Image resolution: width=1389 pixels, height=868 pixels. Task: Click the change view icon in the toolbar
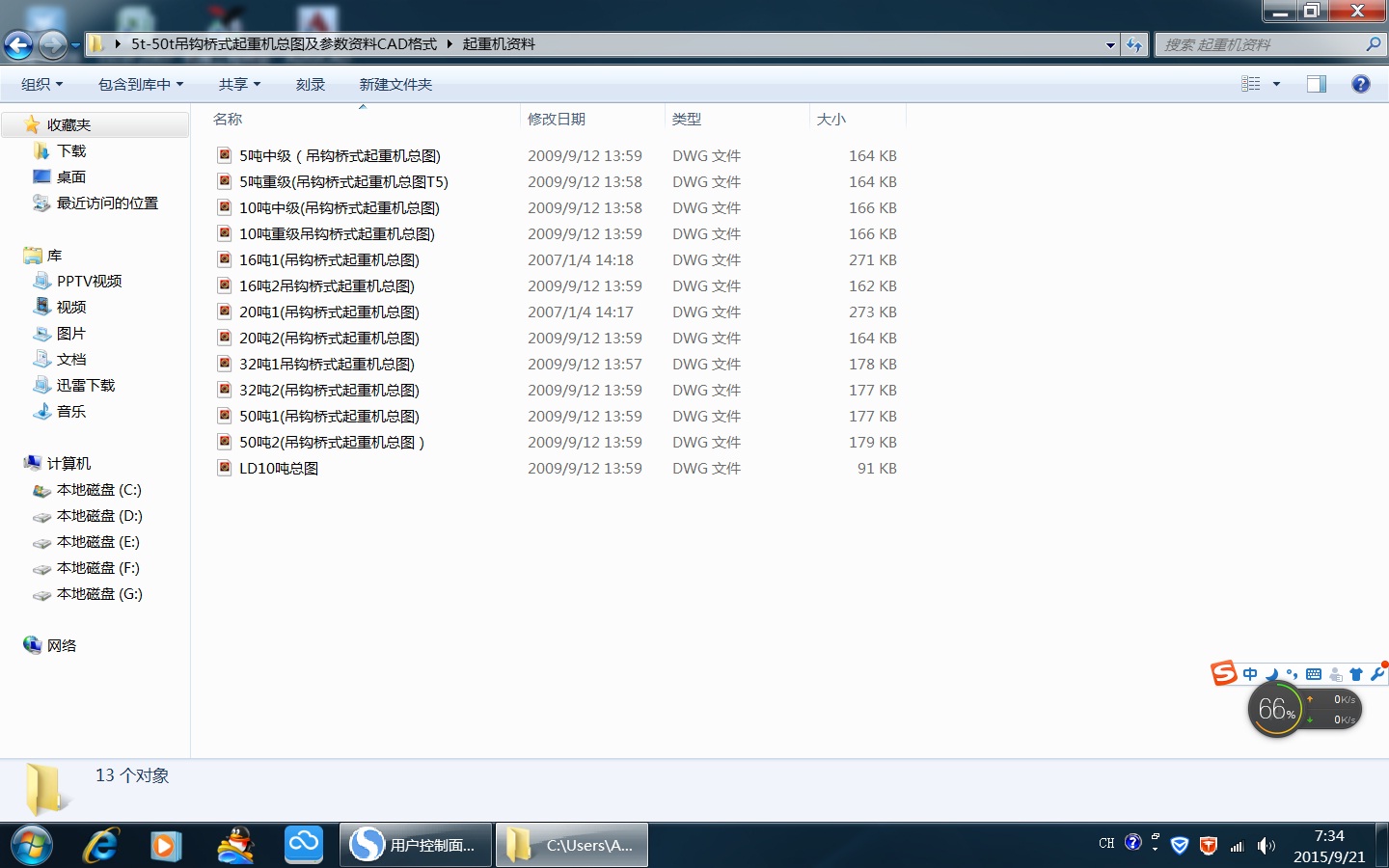pyautogui.click(x=1251, y=84)
